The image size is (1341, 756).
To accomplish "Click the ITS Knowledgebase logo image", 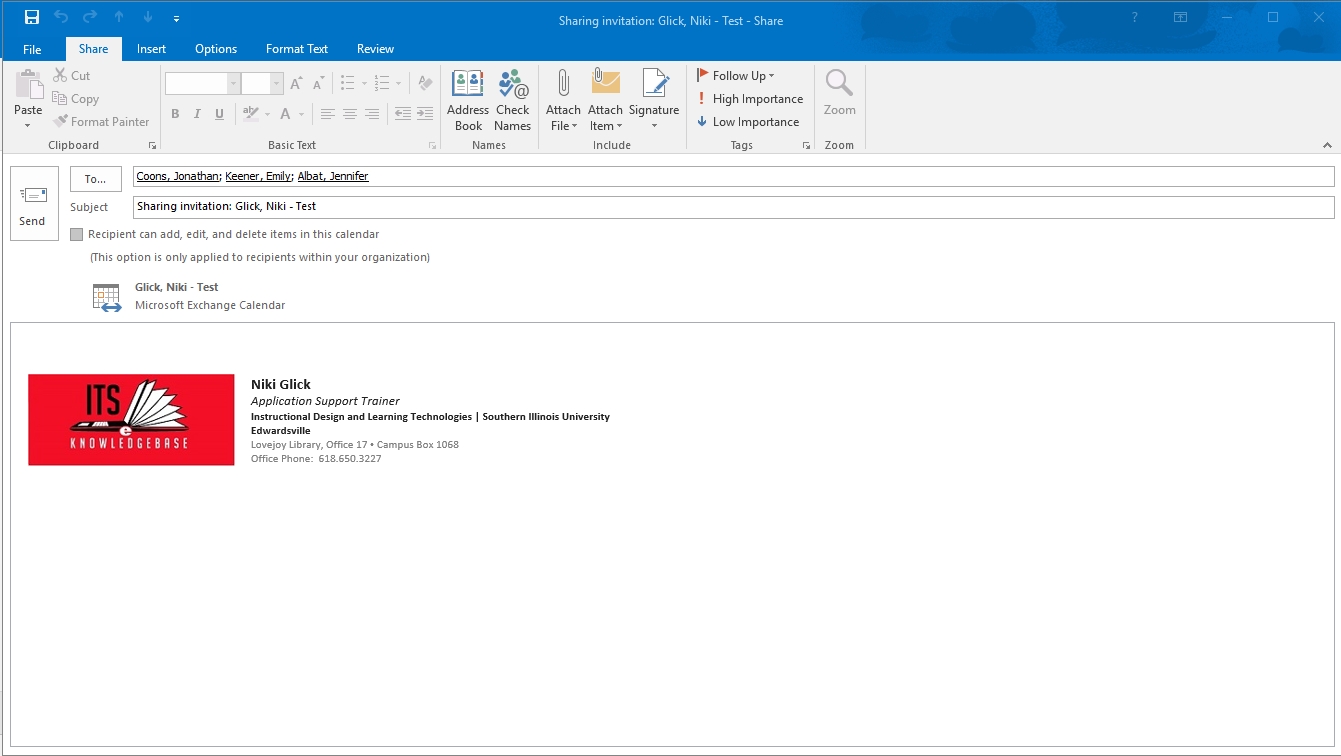I will click(131, 420).
